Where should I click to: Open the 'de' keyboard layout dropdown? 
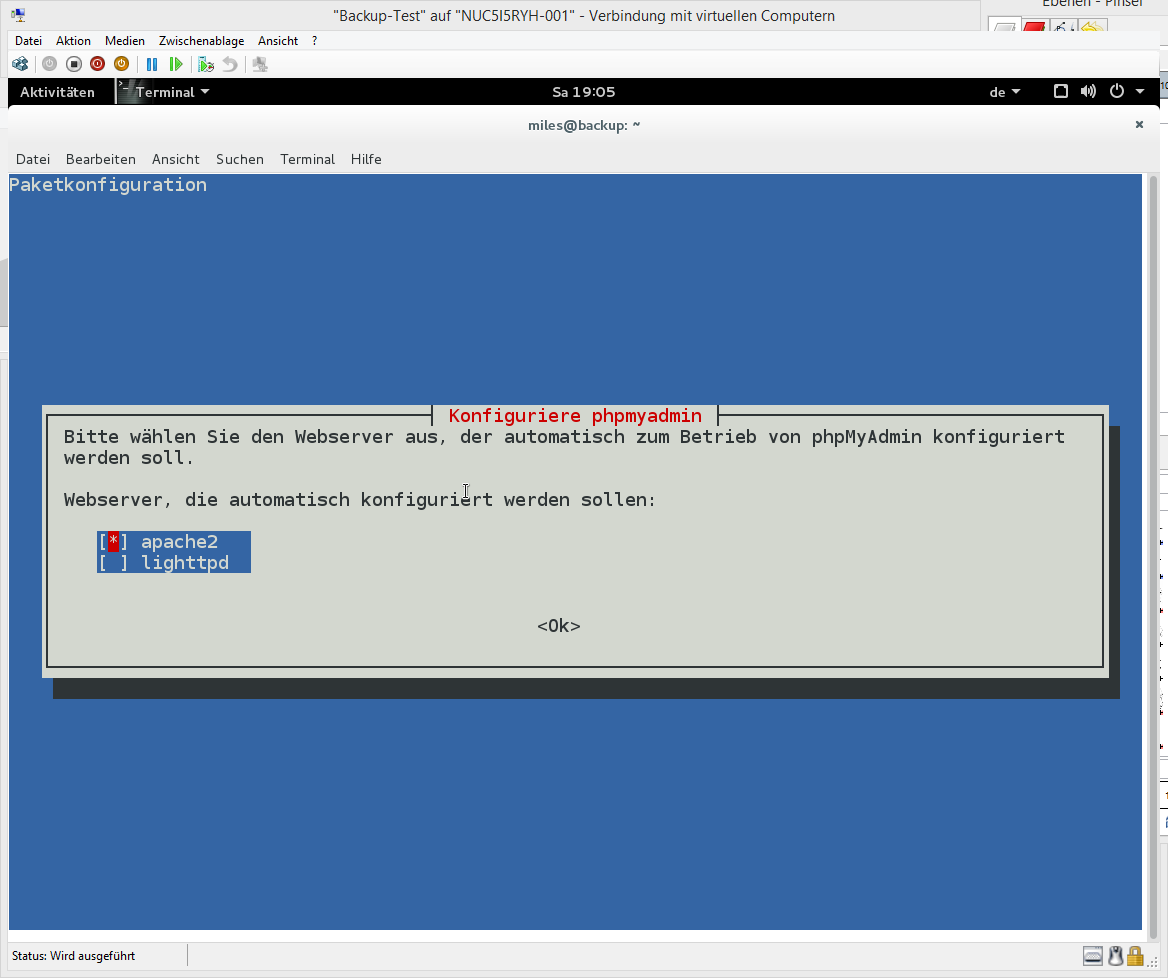pyautogui.click(x=1004, y=92)
